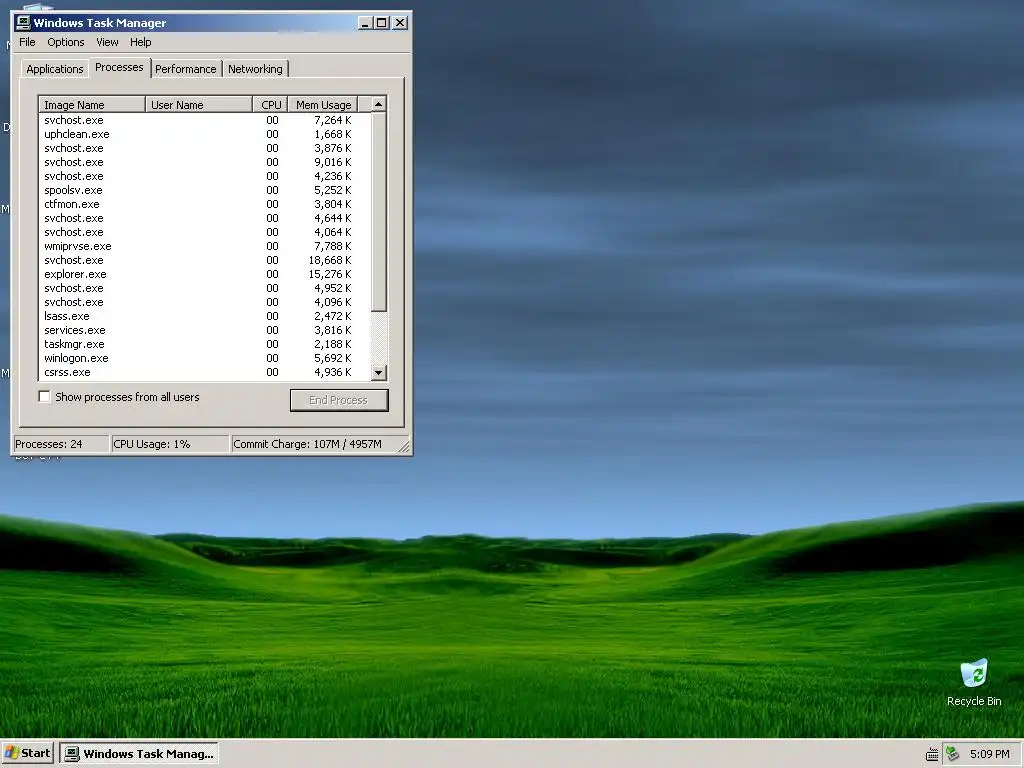1024x768 pixels.
Task: Sort by Mem Usage column header
Action: click(x=323, y=104)
